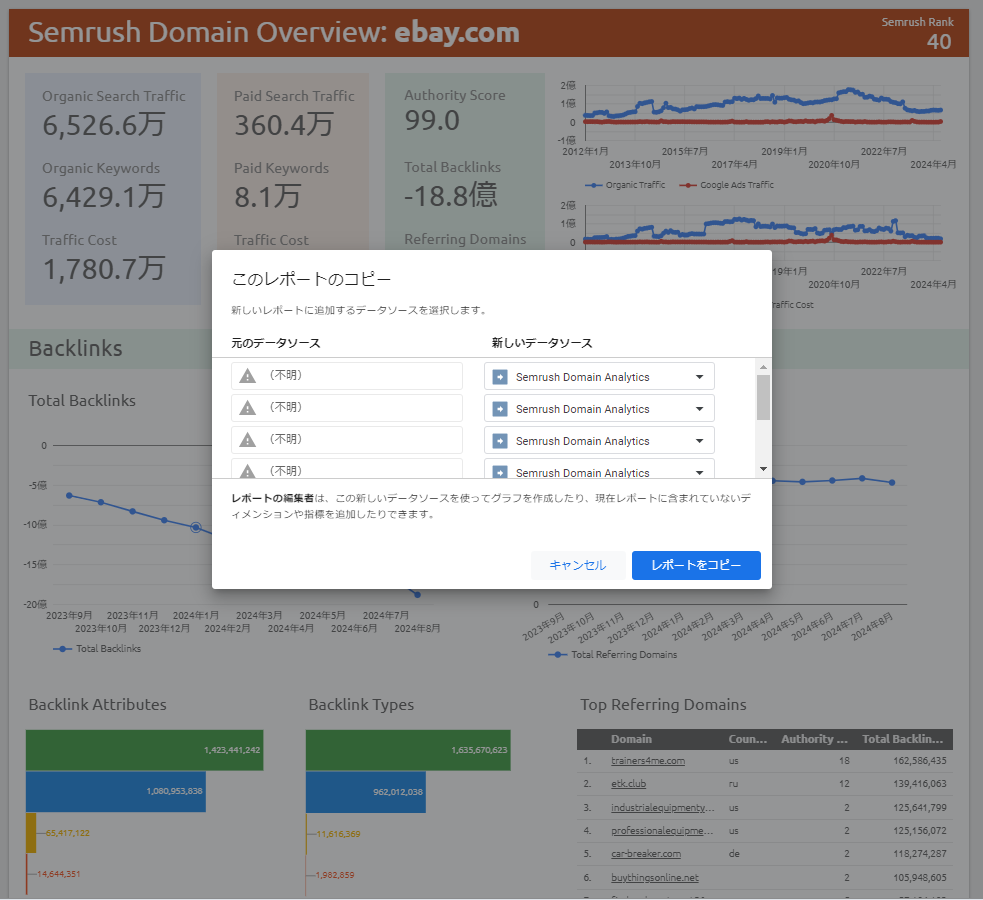Viewport: 983px width, 900px height.
Task: Open industrialequipmenty... domain link
Action: pyautogui.click(x=662, y=807)
